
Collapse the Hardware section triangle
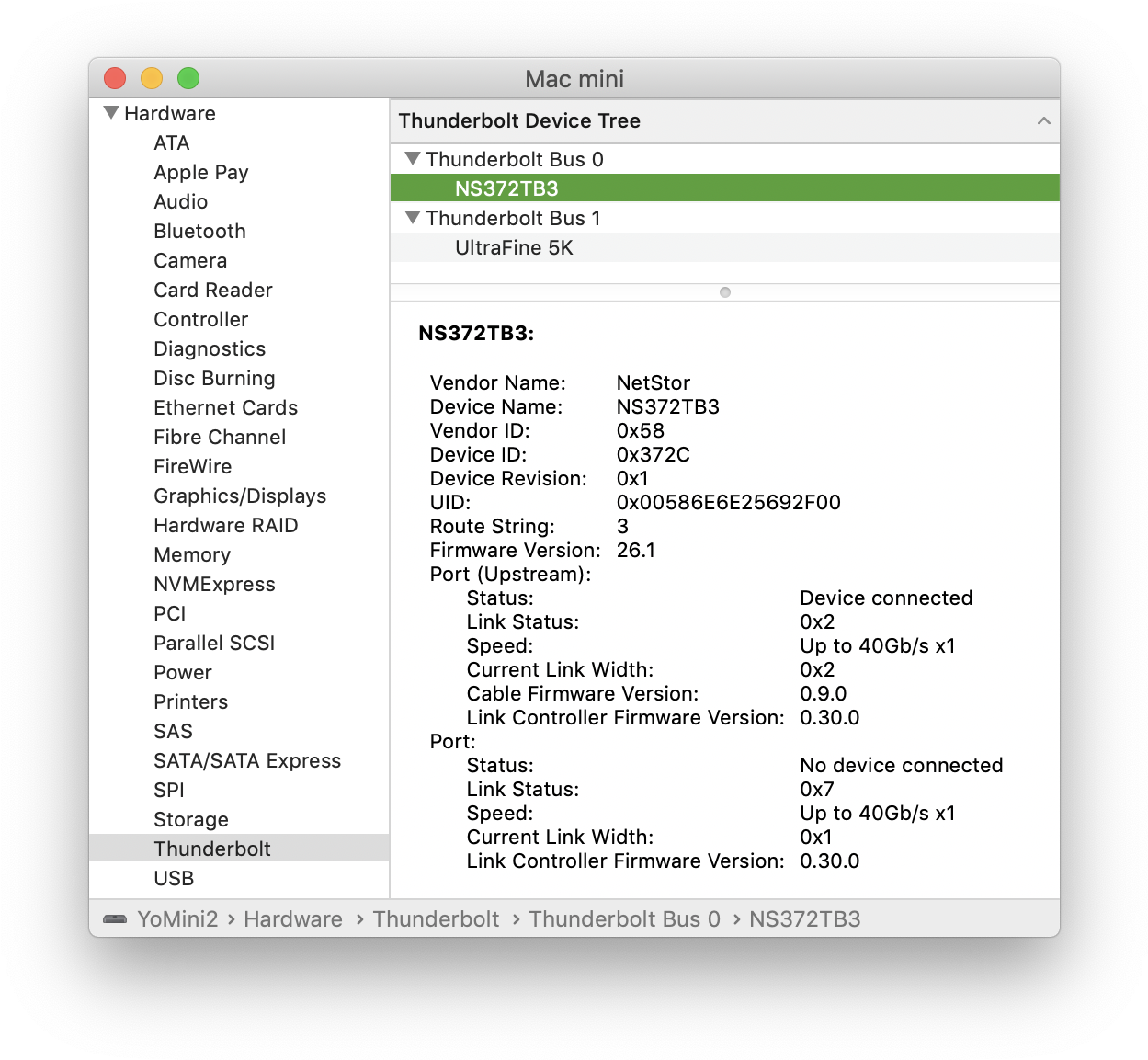click(x=111, y=113)
